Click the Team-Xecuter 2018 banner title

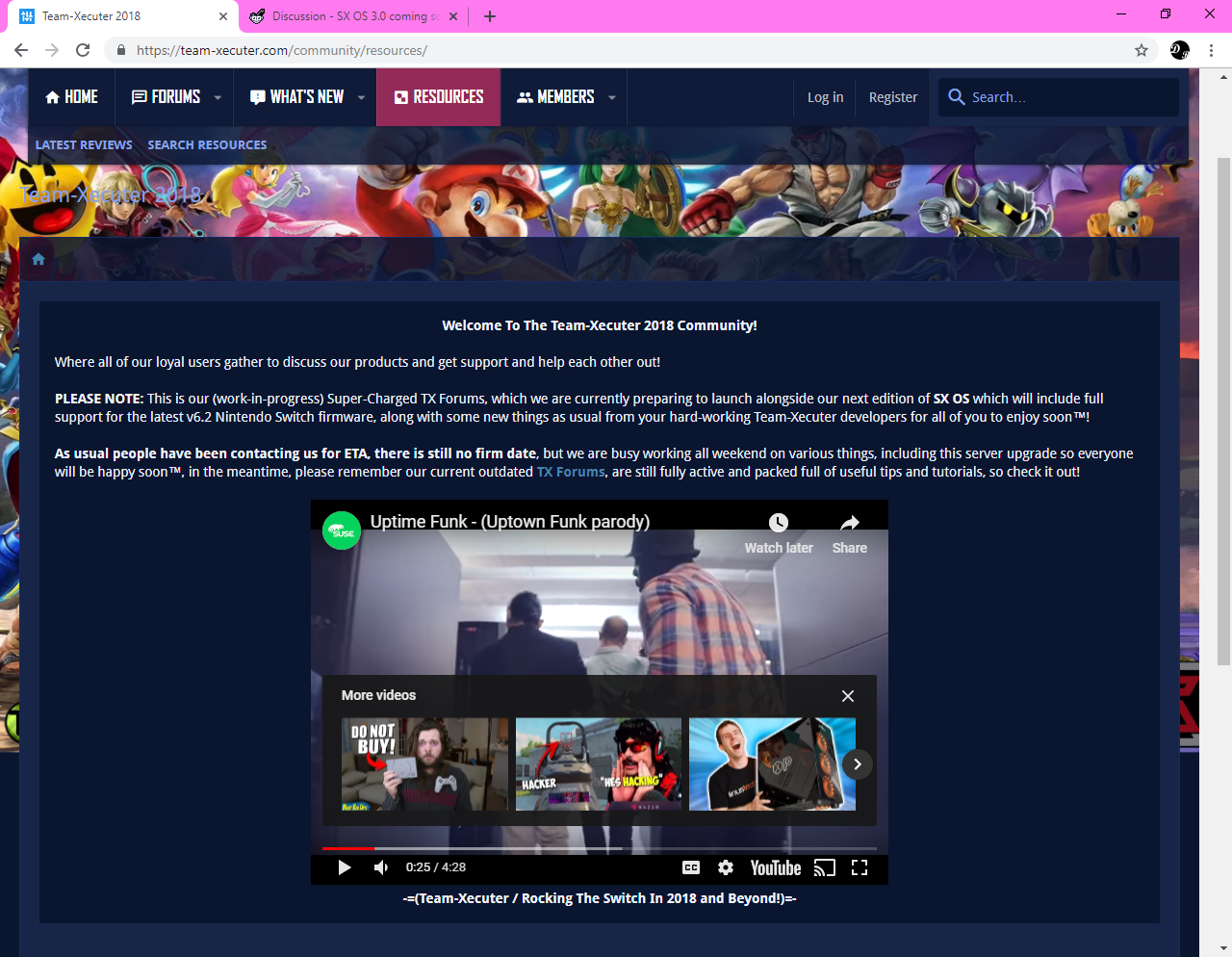click(111, 194)
